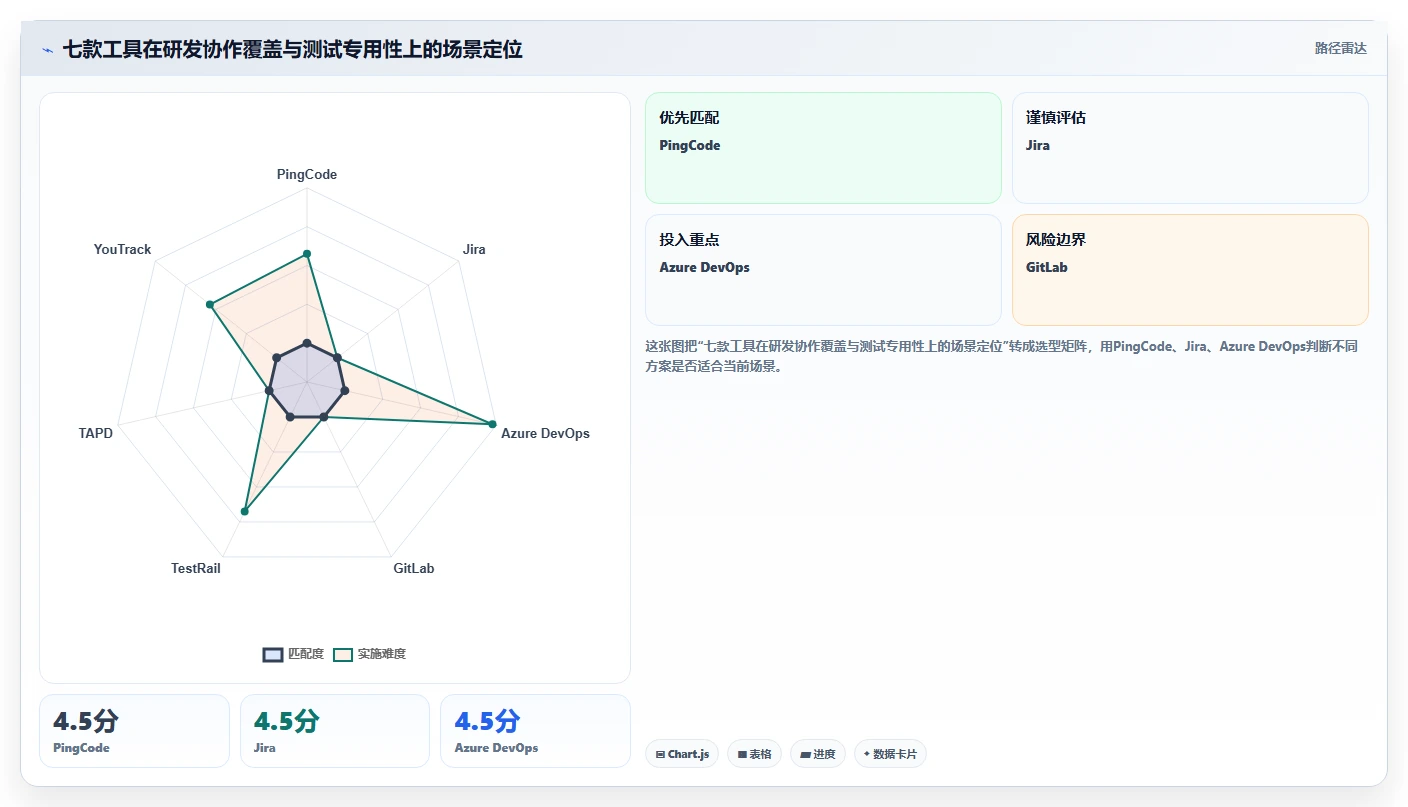
Task: Click the description paragraph starting 这张图把
Action: pyautogui.click(x=1002, y=356)
